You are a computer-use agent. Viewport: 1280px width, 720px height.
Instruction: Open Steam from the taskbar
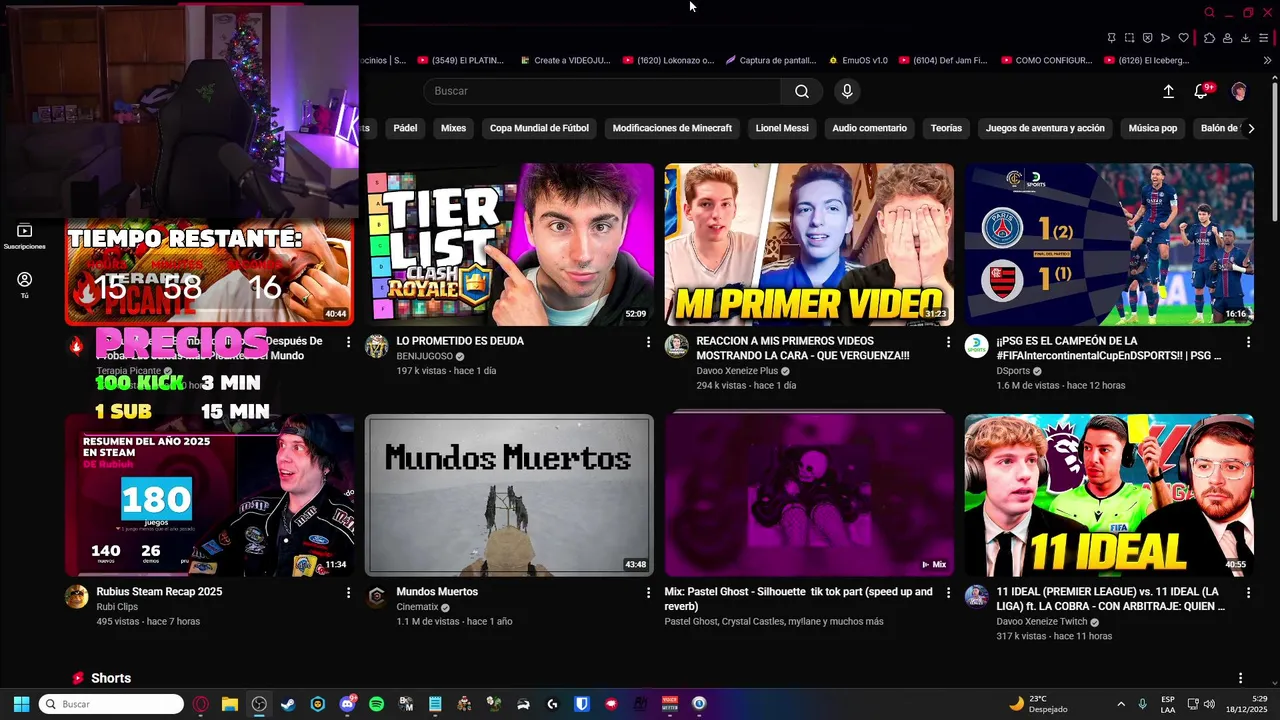coord(288,704)
